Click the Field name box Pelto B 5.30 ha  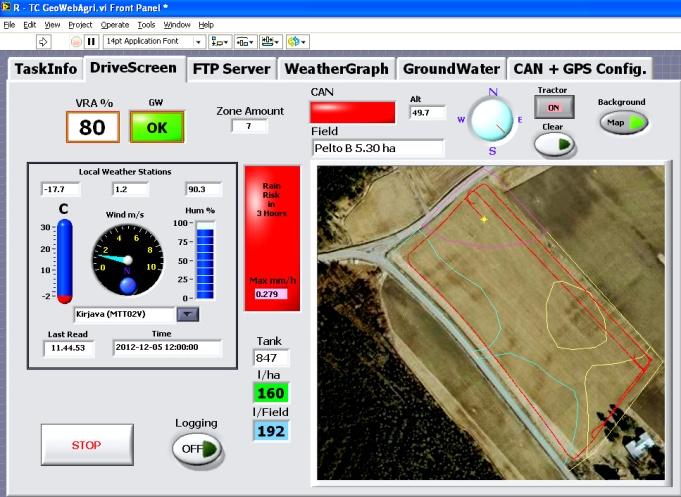[378, 148]
